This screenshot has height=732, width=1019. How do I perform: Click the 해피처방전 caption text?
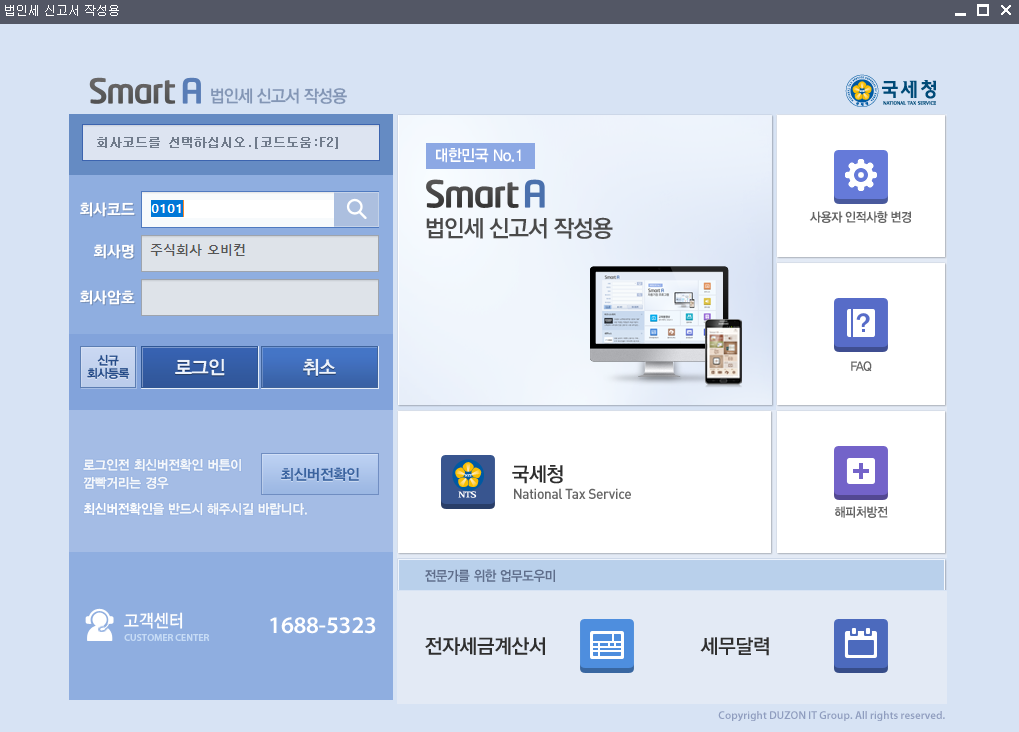pyautogui.click(x=860, y=512)
